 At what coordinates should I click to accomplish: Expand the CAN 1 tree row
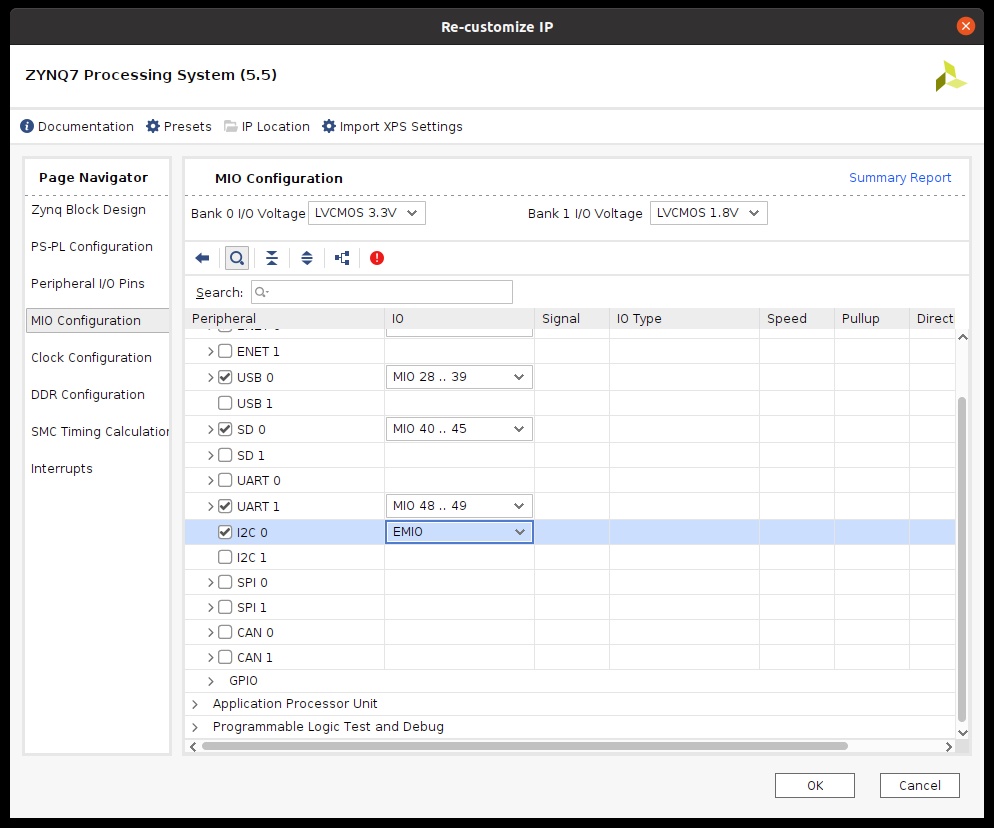(210, 657)
